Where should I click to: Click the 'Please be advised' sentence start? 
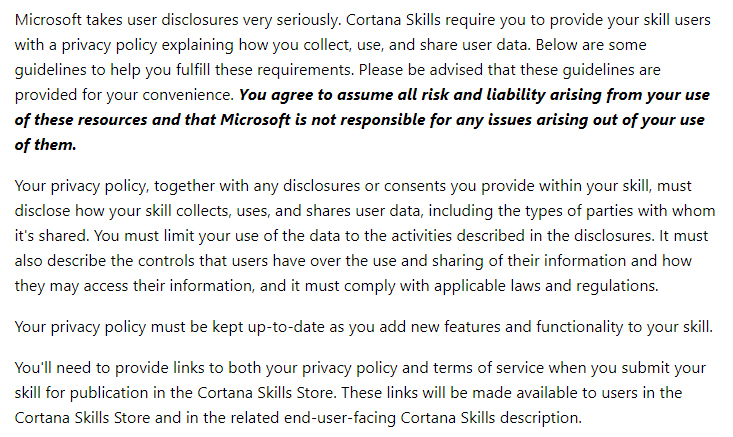pyautogui.click(x=421, y=70)
